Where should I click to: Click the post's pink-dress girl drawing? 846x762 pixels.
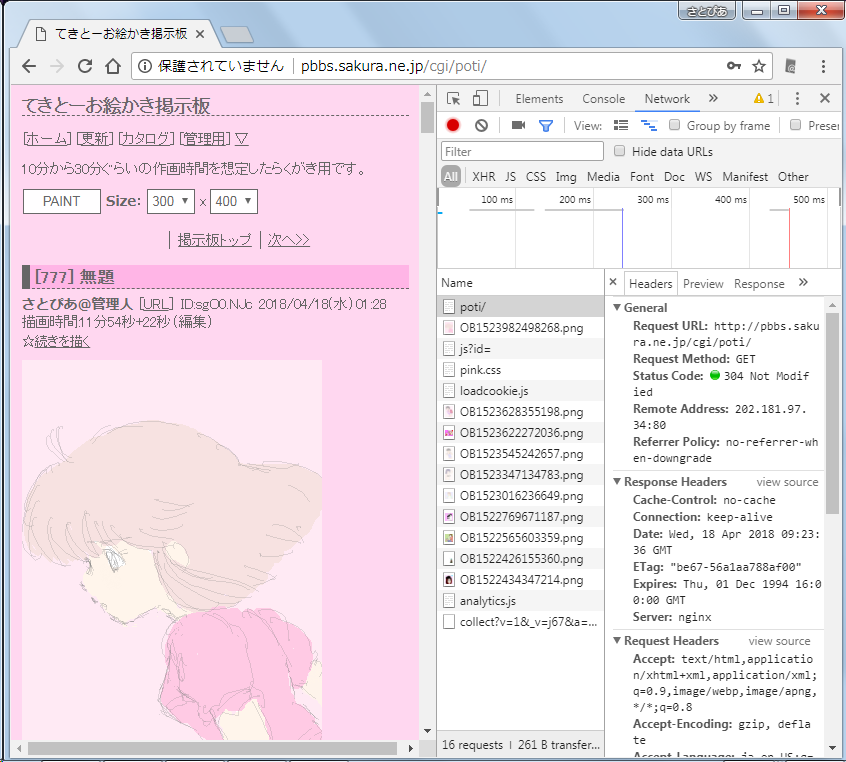pos(172,549)
